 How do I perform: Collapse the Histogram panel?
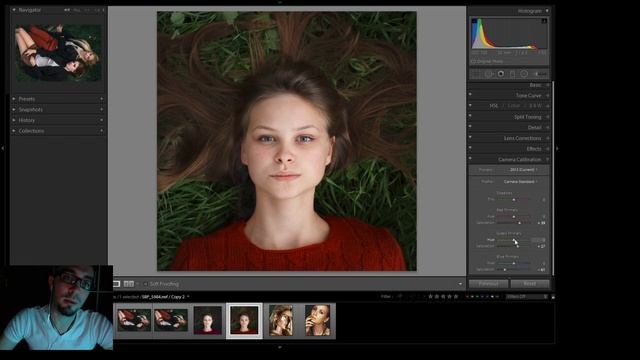point(547,11)
